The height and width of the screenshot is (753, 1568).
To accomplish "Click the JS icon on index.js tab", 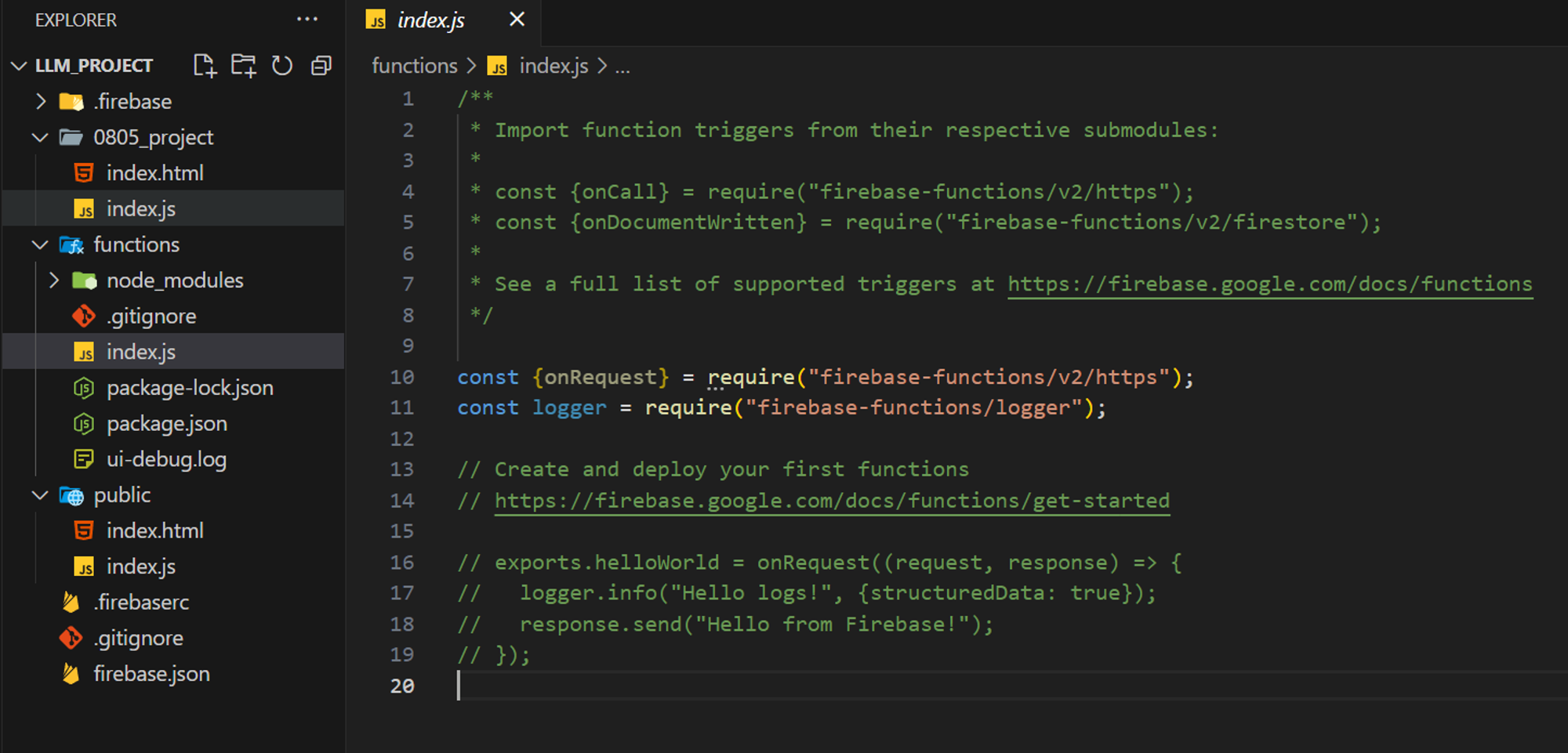I will tap(376, 20).
